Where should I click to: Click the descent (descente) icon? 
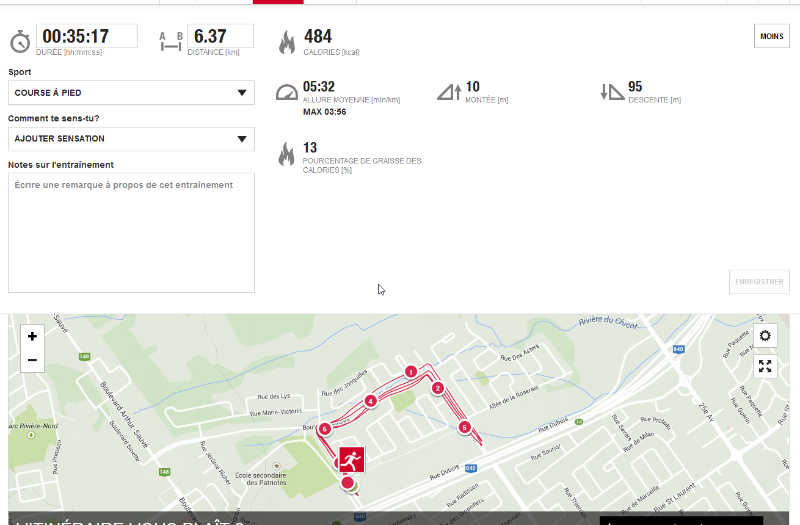coord(612,92)
